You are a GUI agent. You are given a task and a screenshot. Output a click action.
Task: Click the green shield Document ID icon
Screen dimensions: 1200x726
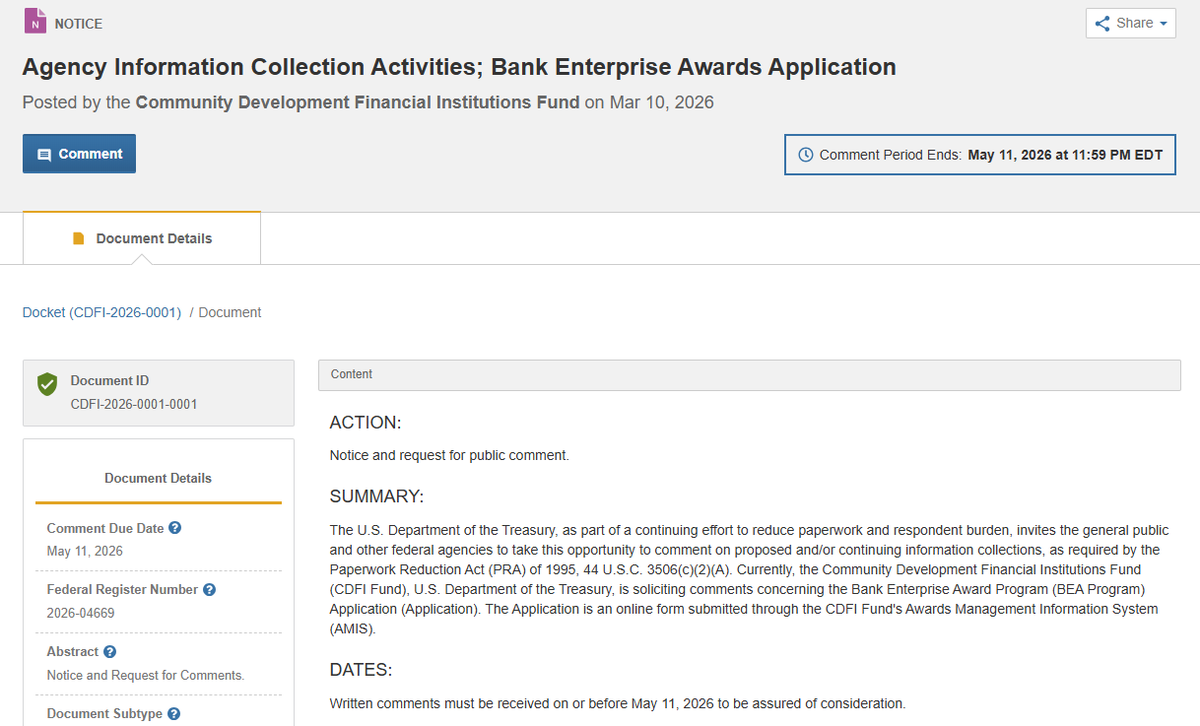point(47,383)
